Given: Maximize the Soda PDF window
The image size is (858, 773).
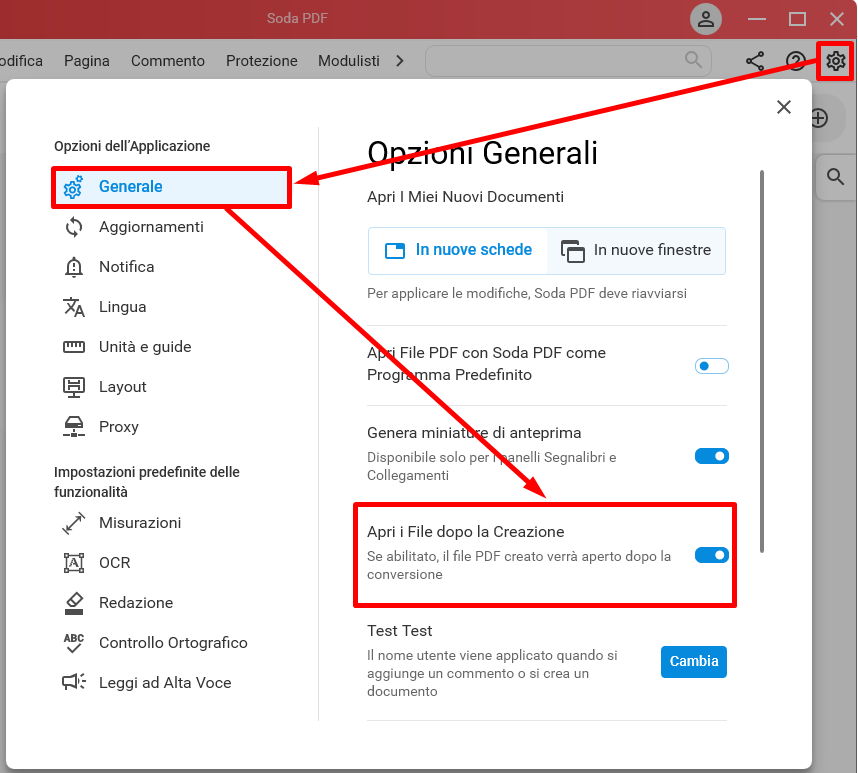Looking at the screenshot, I should coord(797,19).
